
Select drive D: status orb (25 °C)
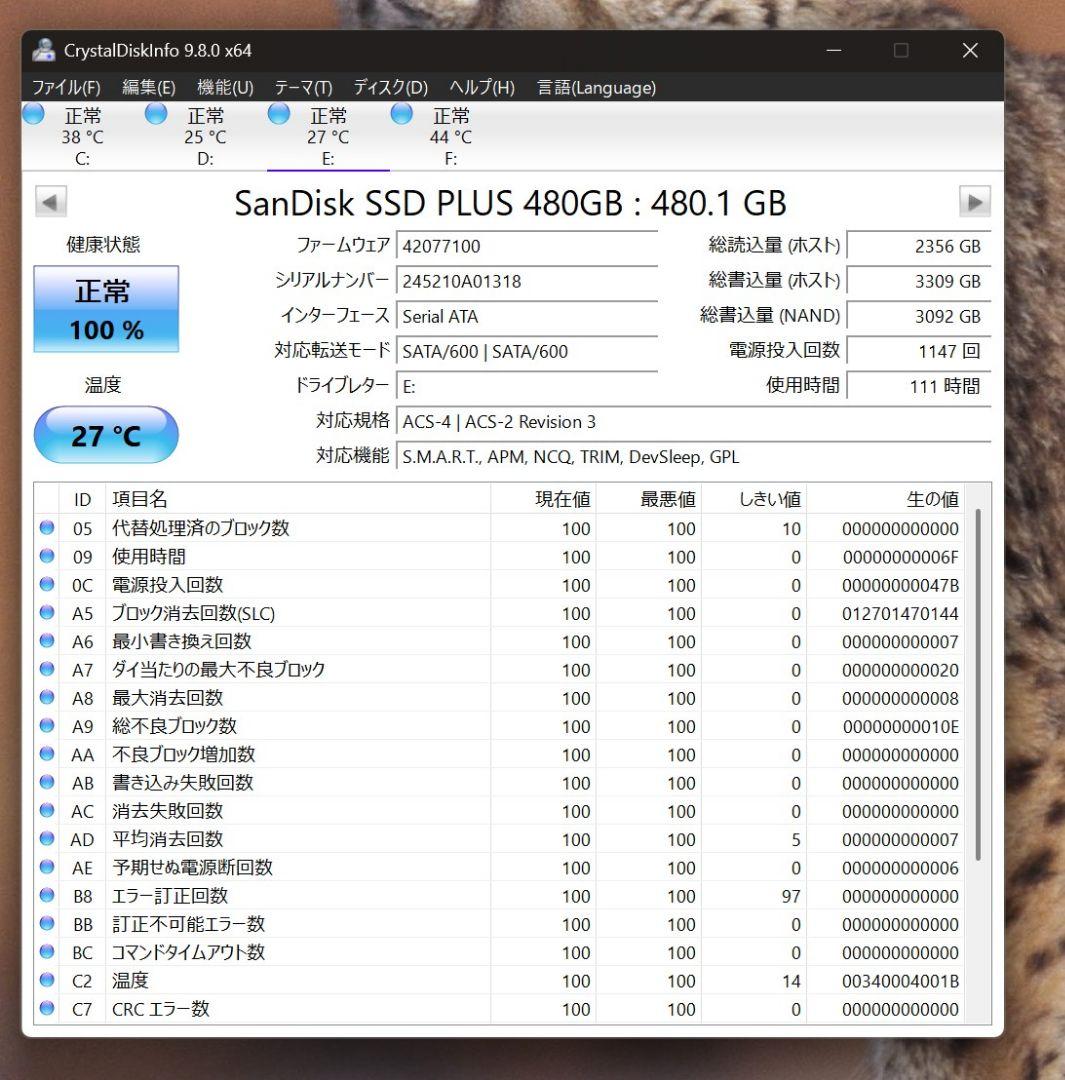156,114
